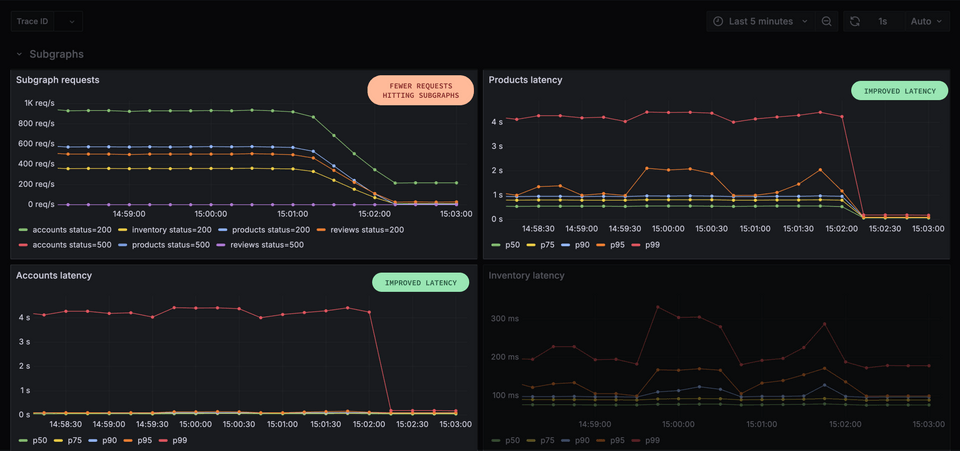Image resolution: width=960 pixels, height=451 pixels.
Task: Toggle p90 series in Products latency legend
Action: click(x=575, y=245)
